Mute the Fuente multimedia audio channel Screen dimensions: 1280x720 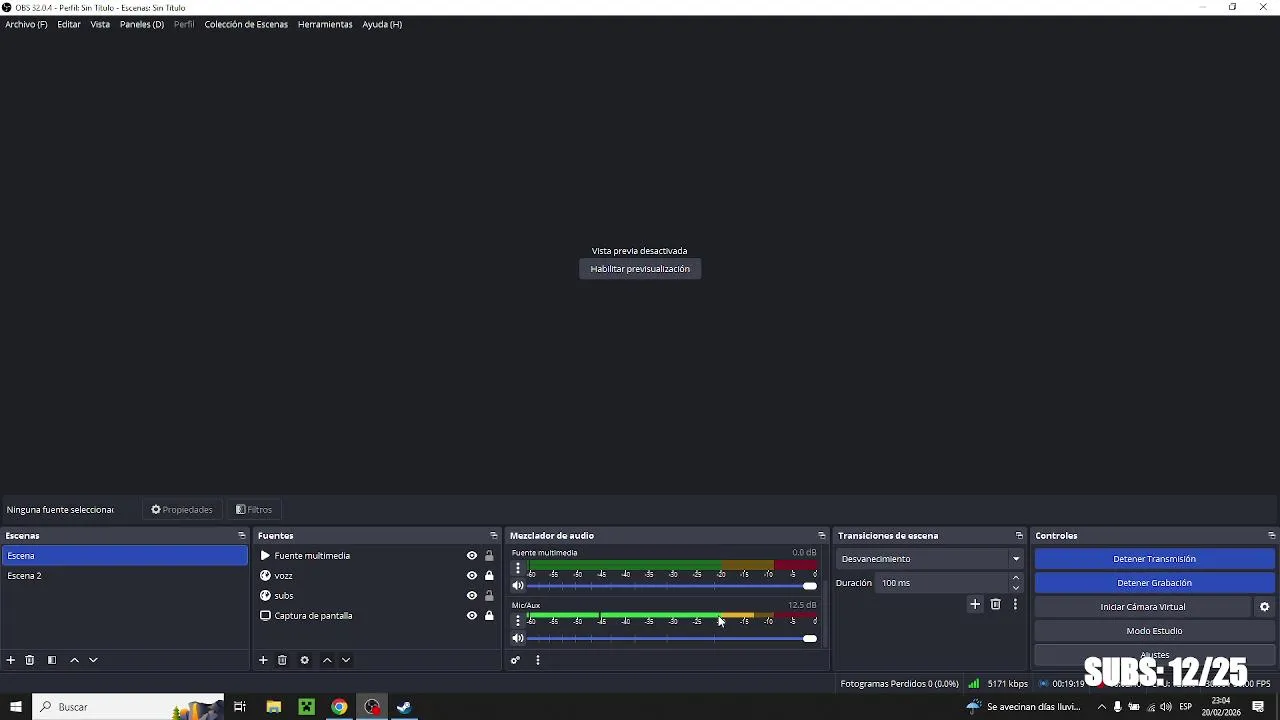[518, 586]
